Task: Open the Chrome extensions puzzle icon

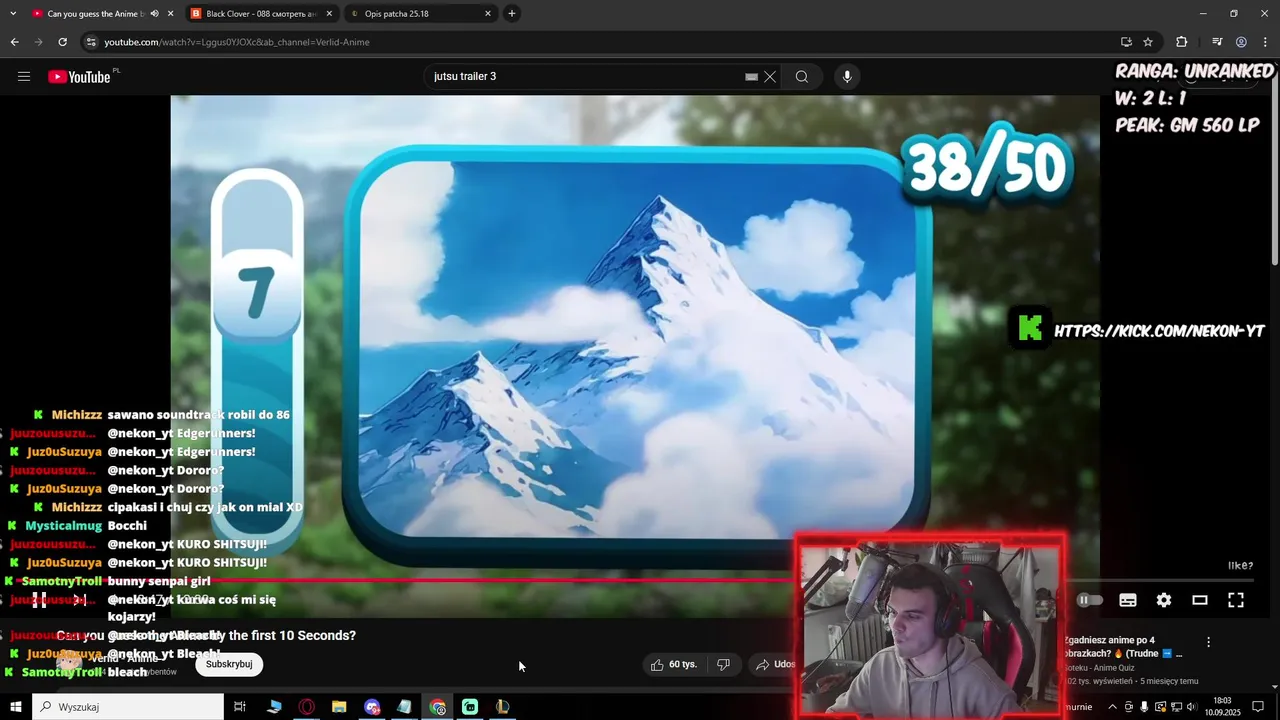Action: tap(1181, 42)
